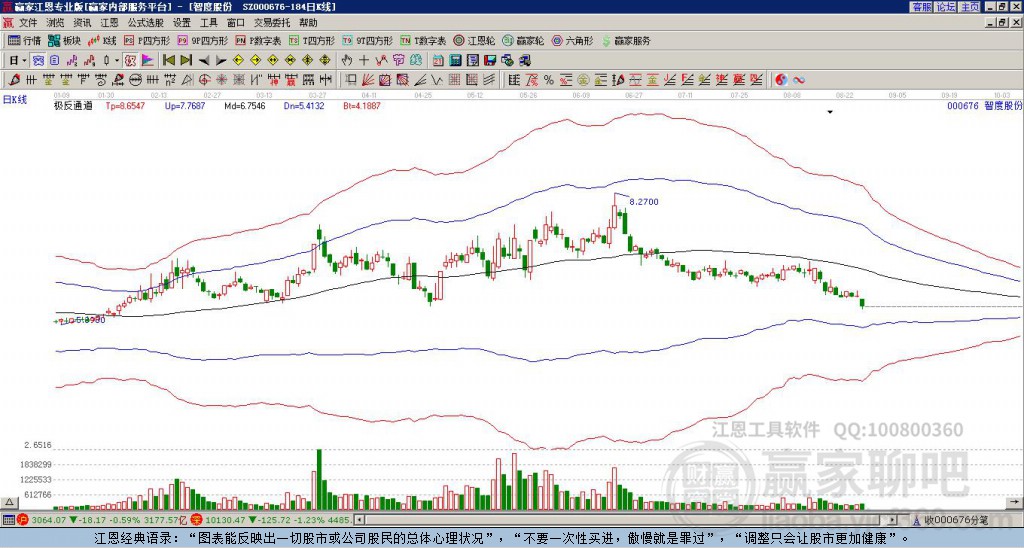
Task: Open the 江恩轮 Gann wheel tool
Action: [474, 41]
